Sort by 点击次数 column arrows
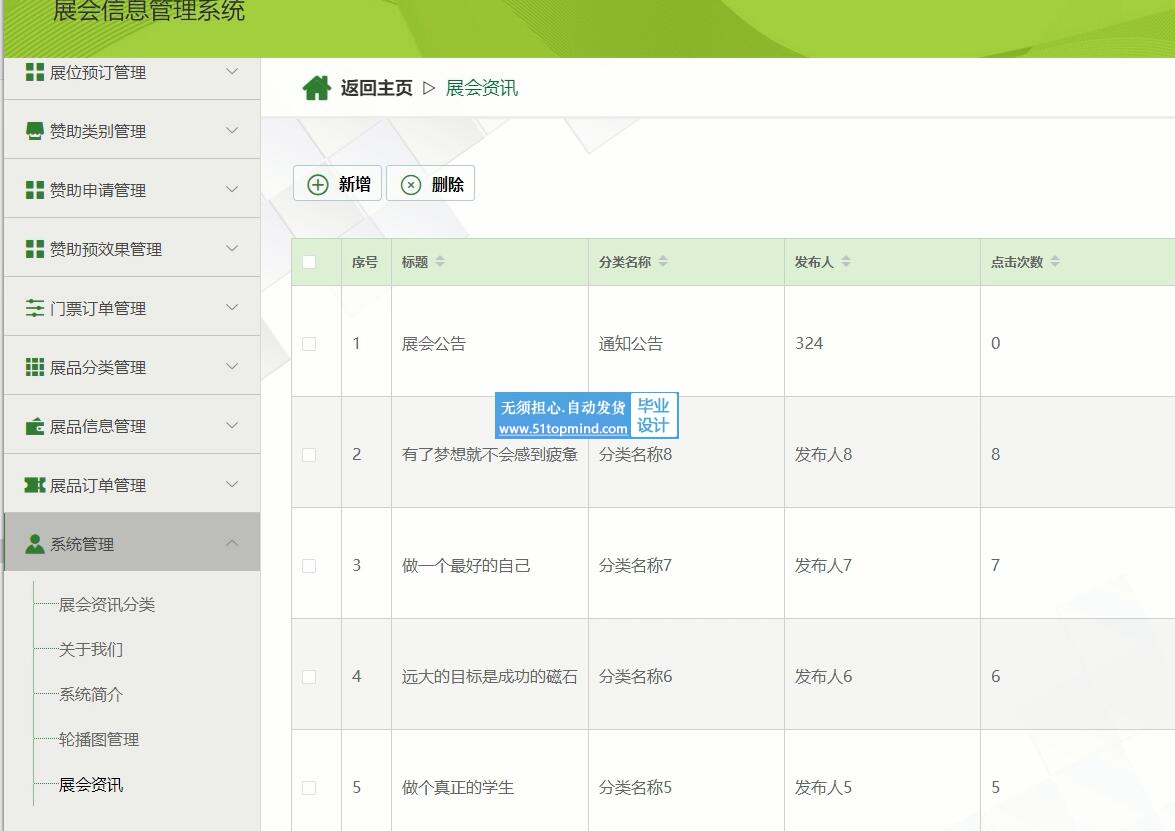The width and height of the screenshot is (1175, 831). click(x=1055, y=262)
